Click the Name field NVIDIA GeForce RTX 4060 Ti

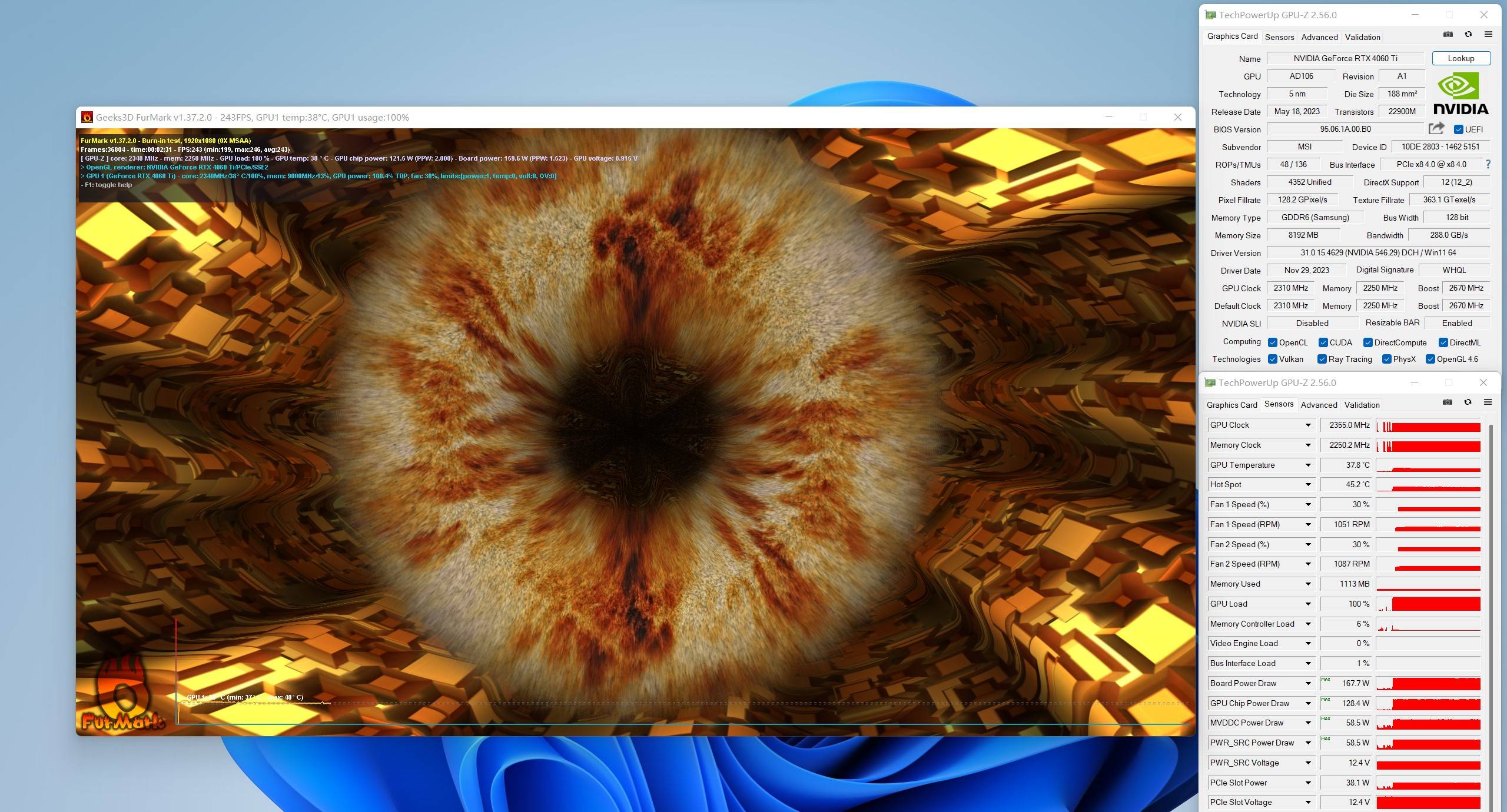(1345, 58)
